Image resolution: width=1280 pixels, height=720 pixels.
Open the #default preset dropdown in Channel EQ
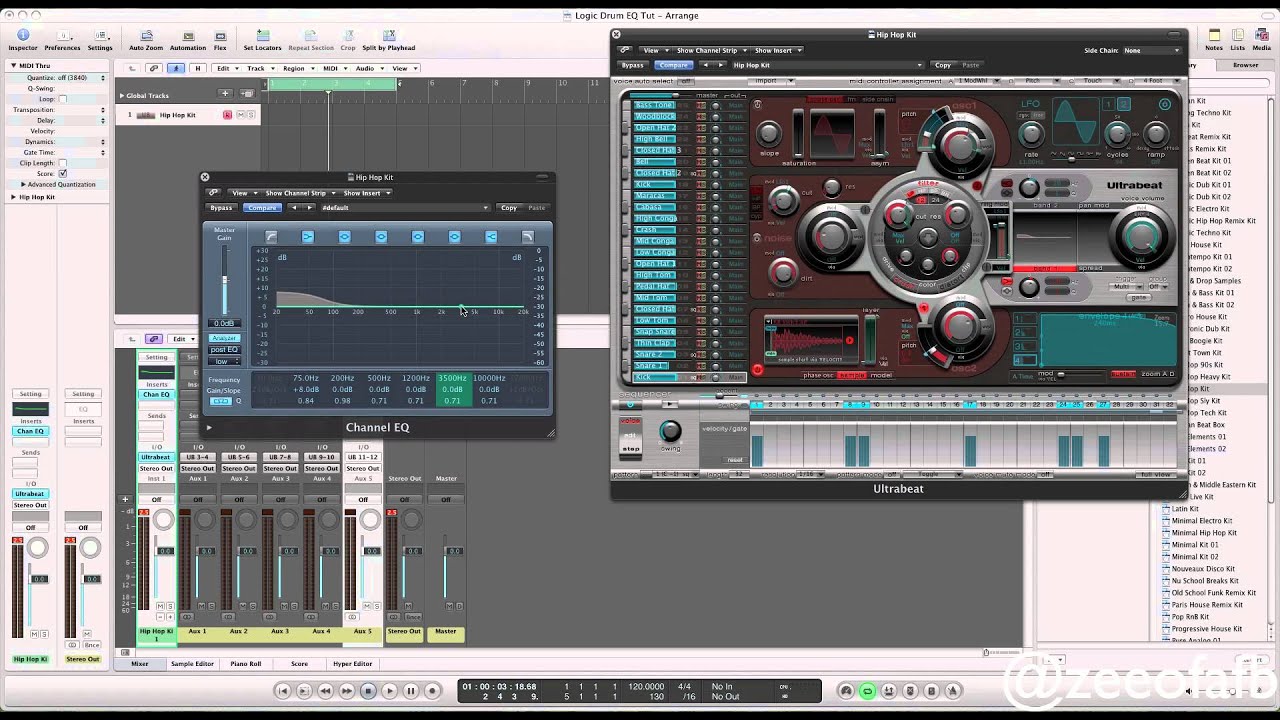(404, 208)
